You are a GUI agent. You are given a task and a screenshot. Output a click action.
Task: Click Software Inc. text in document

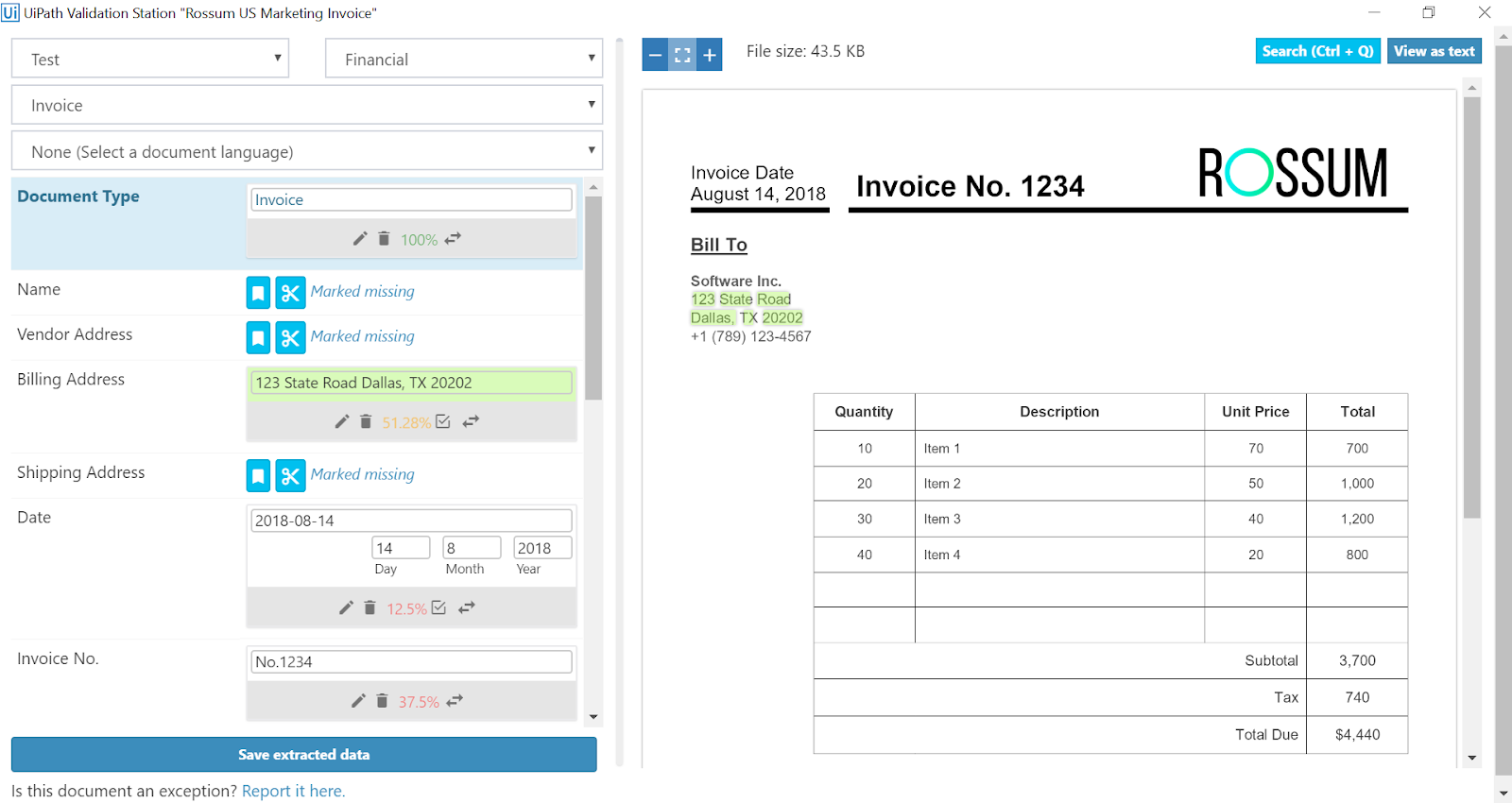point(736,281)
